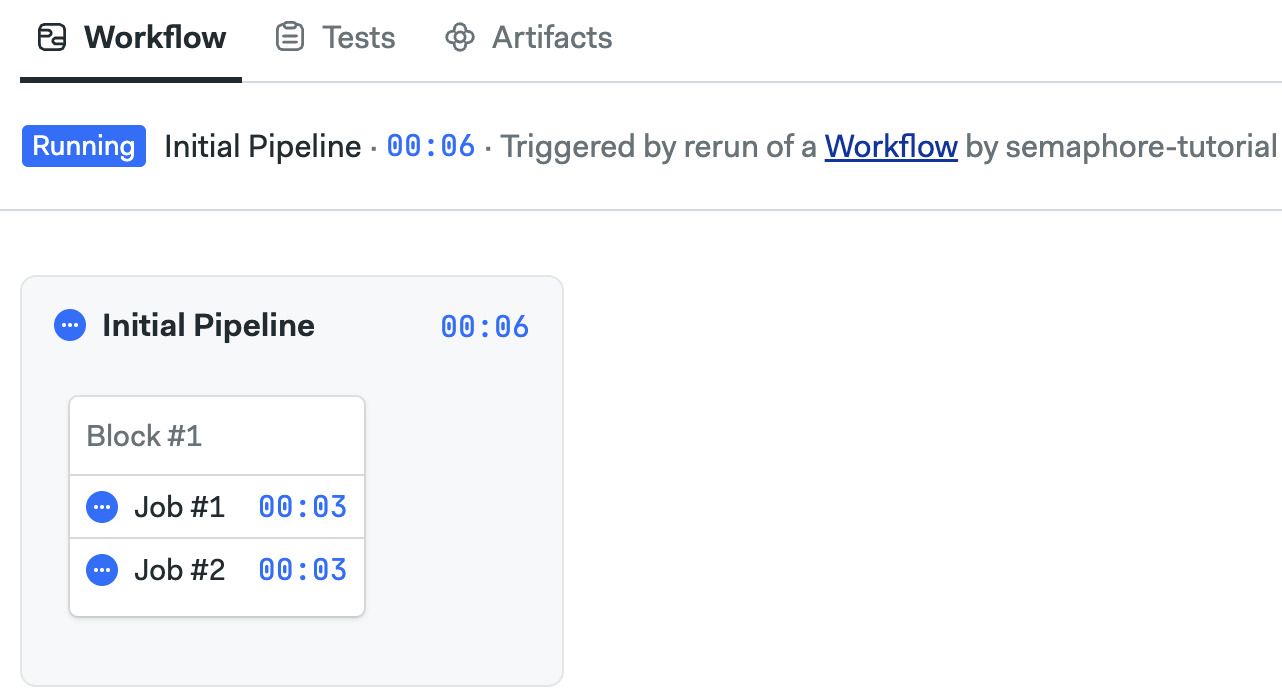Open Job #1 logs
Viewport: 1282px width, 692px height.
click(x=217, y=507)
